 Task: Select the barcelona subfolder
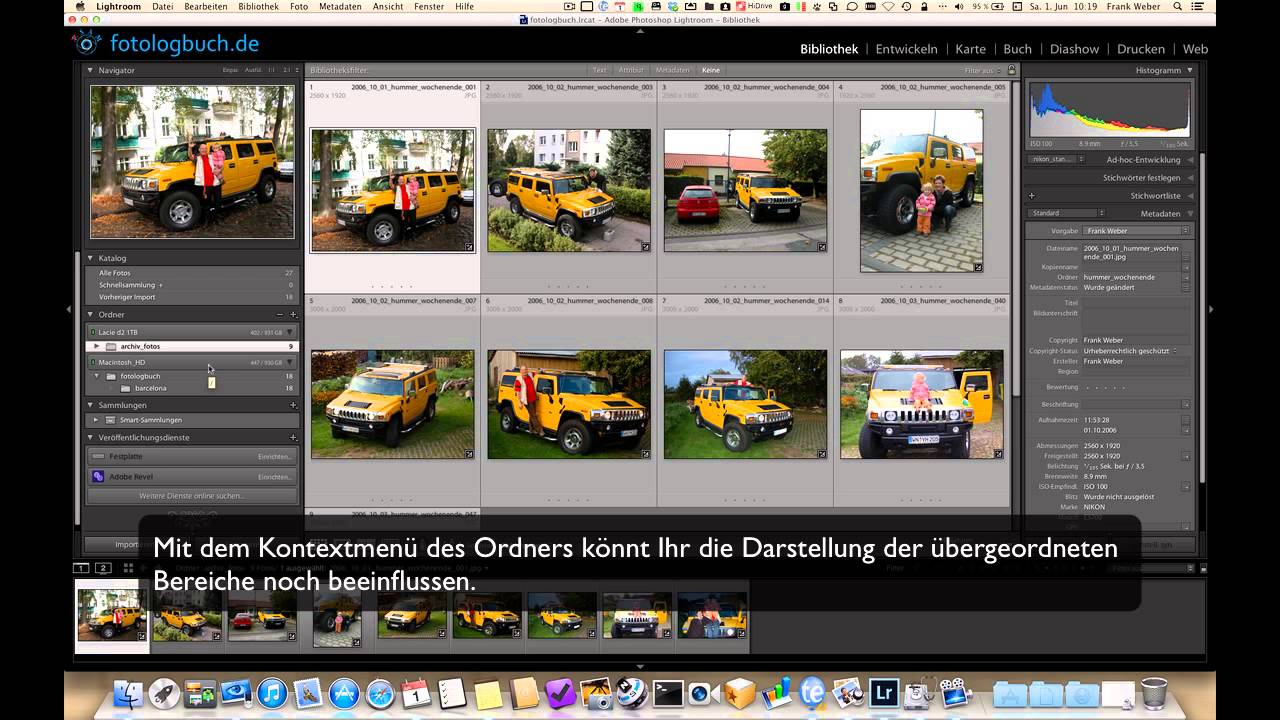(x=190, y=388)
